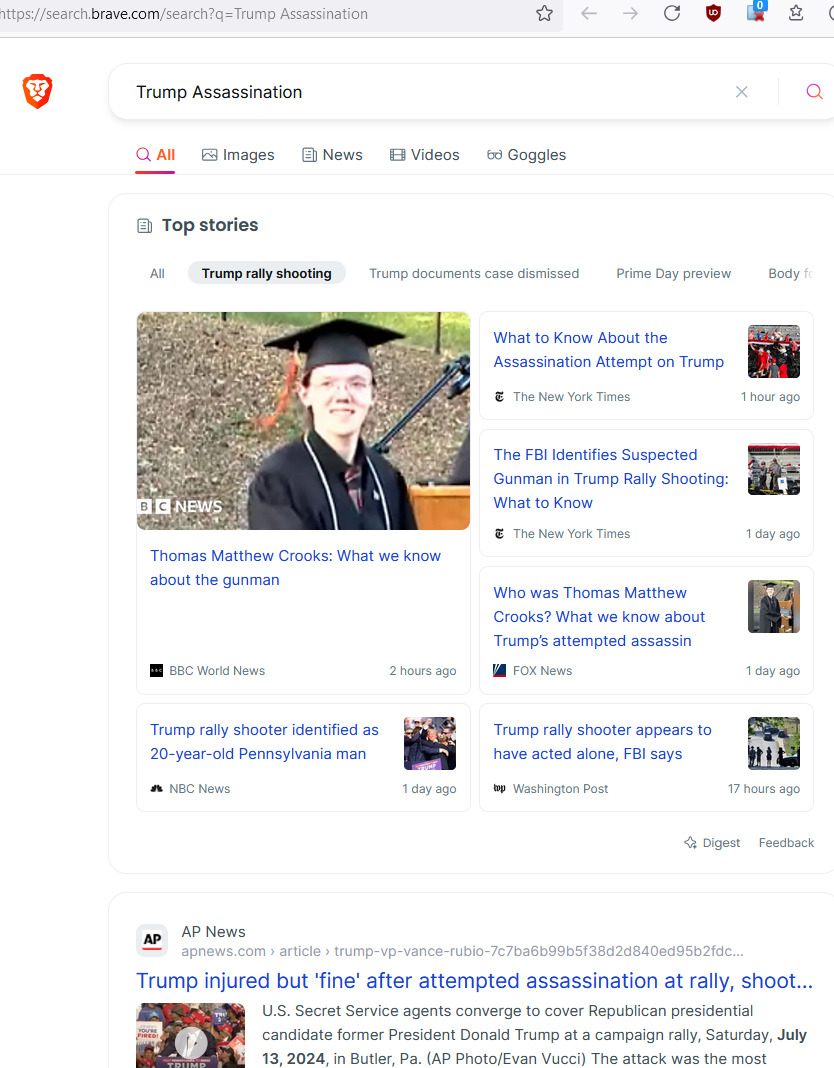Open uBlock Origin extension icon
The height and width of the screenshot is (1068, 834).
pos(713,13)
